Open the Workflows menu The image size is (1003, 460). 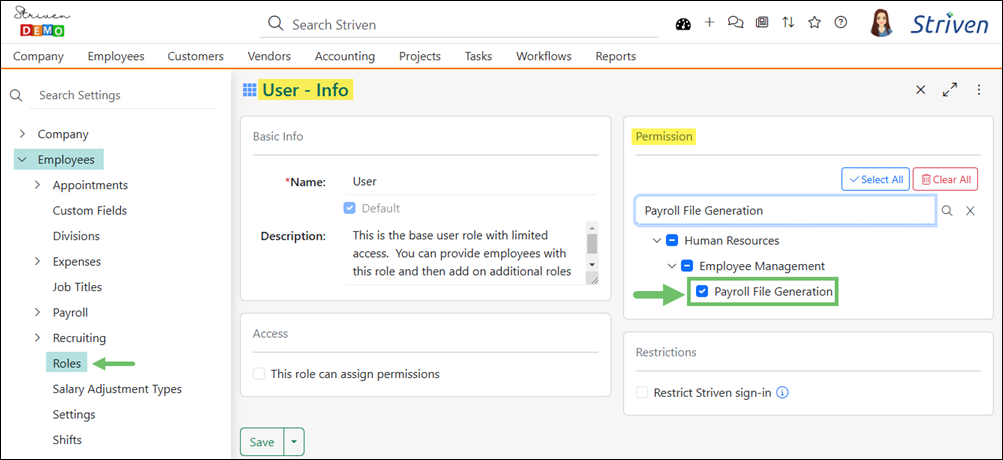tap(544, 56)
